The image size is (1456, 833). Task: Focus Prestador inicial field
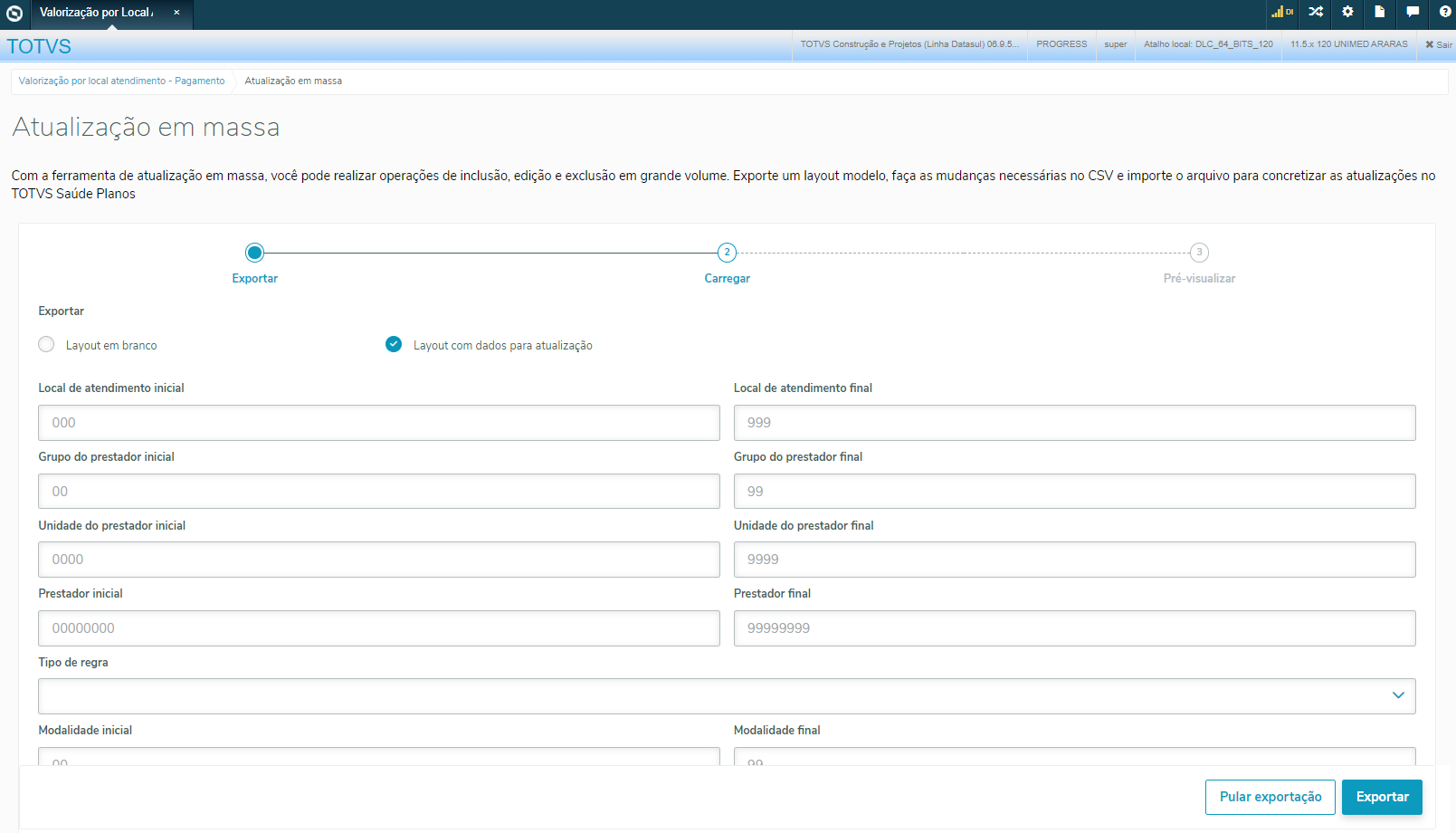click(x=379, y=628)
